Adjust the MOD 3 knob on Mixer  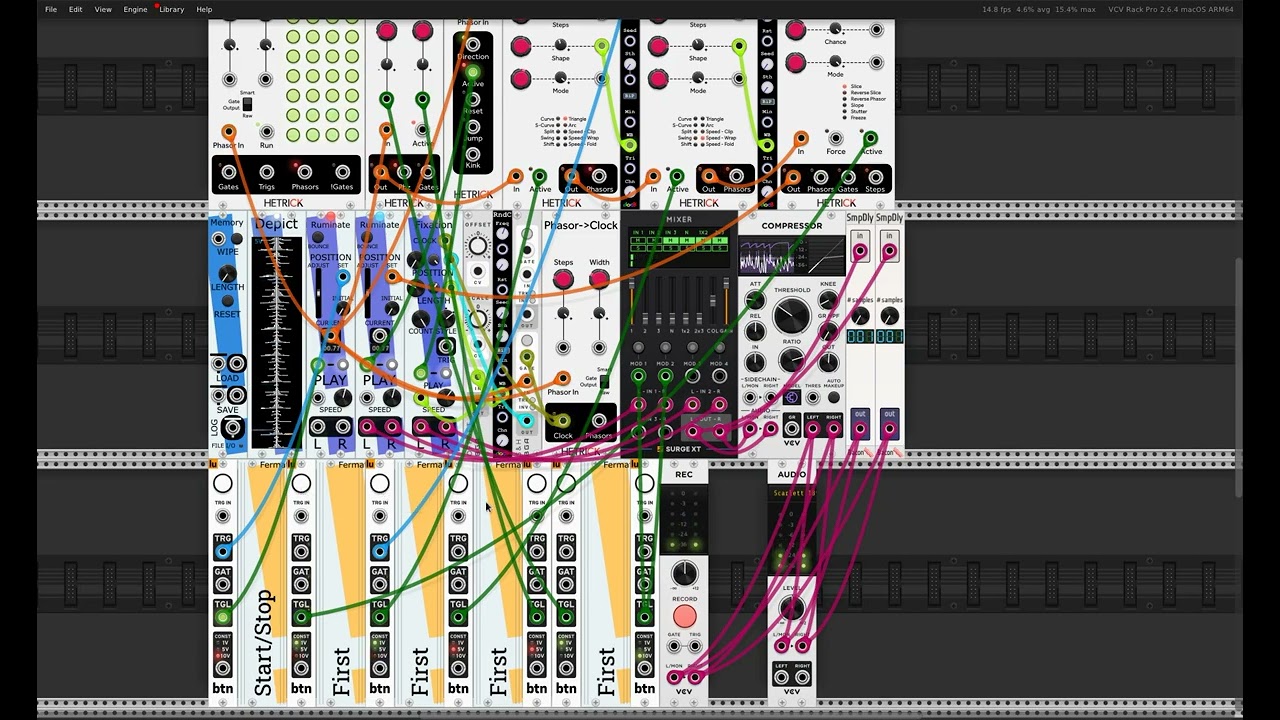(692, 348)
